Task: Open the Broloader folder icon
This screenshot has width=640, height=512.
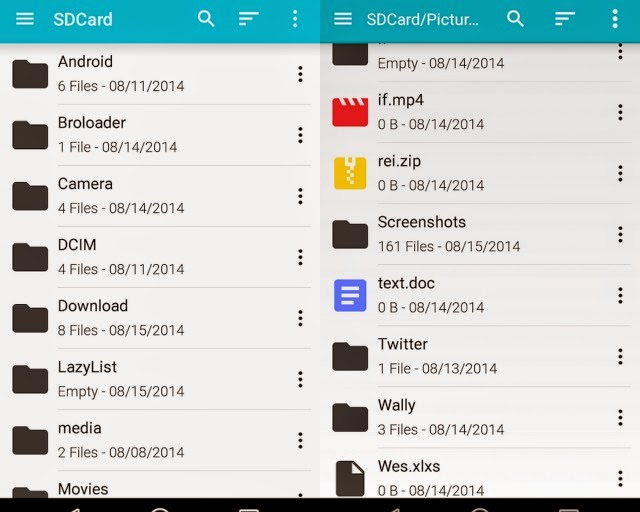Action: click(x=30, y=135)
